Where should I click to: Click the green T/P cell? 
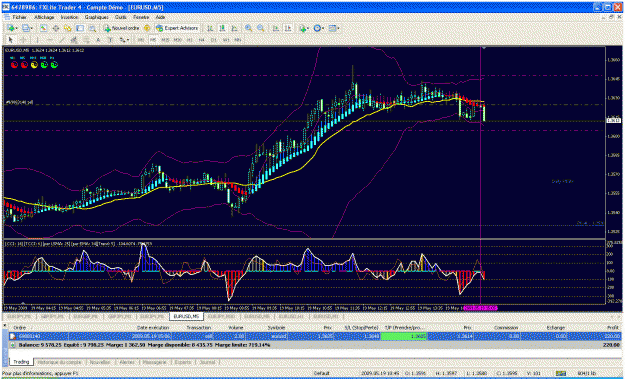pos(404,336)
